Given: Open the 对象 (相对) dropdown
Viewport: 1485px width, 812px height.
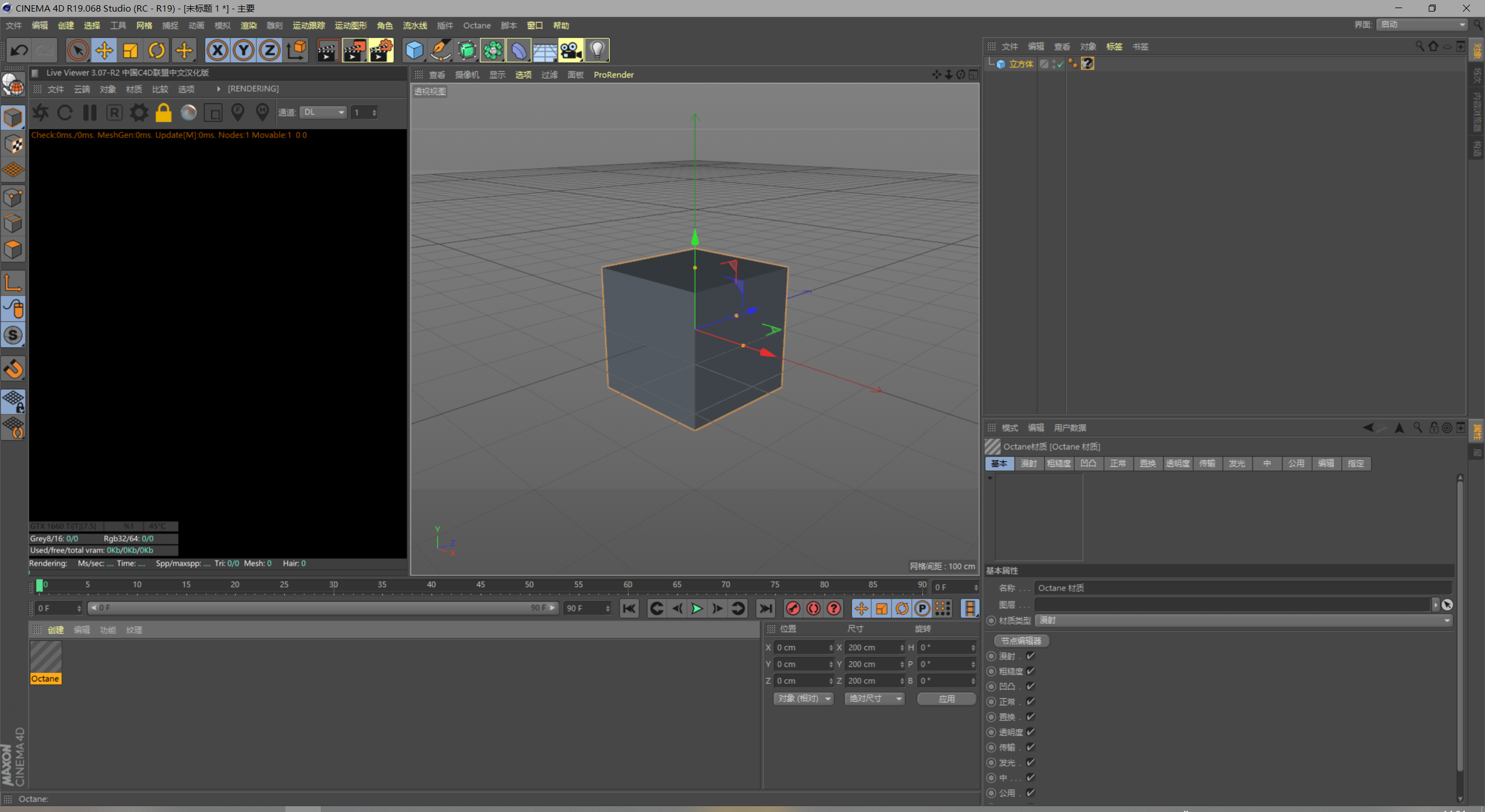Looking at the screenshot, I should click(x=803, y=699).
